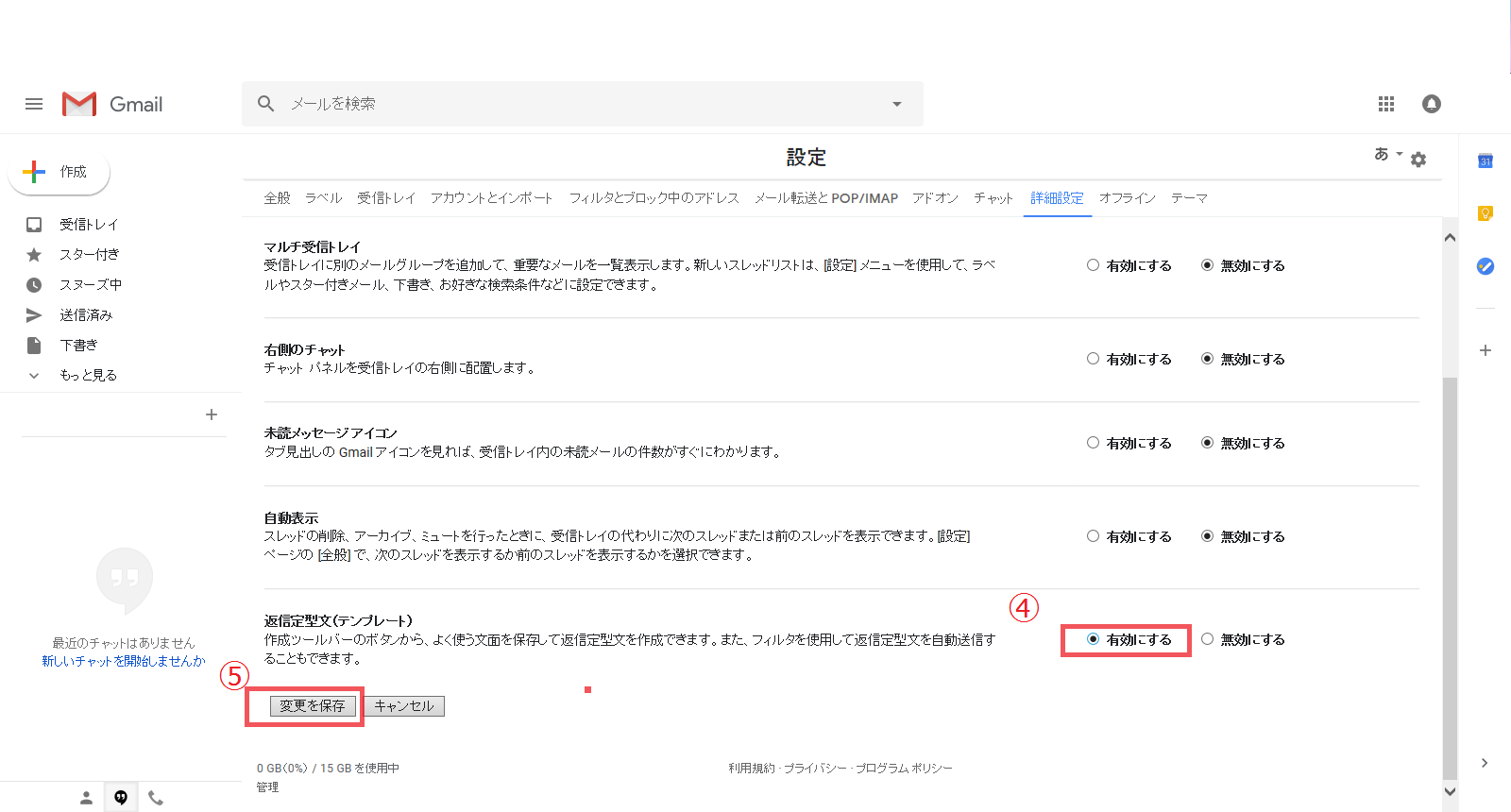This screenshot has height=812, width=1511.
Task: Add a new label with the plus icon
Action: coord(212,414)
